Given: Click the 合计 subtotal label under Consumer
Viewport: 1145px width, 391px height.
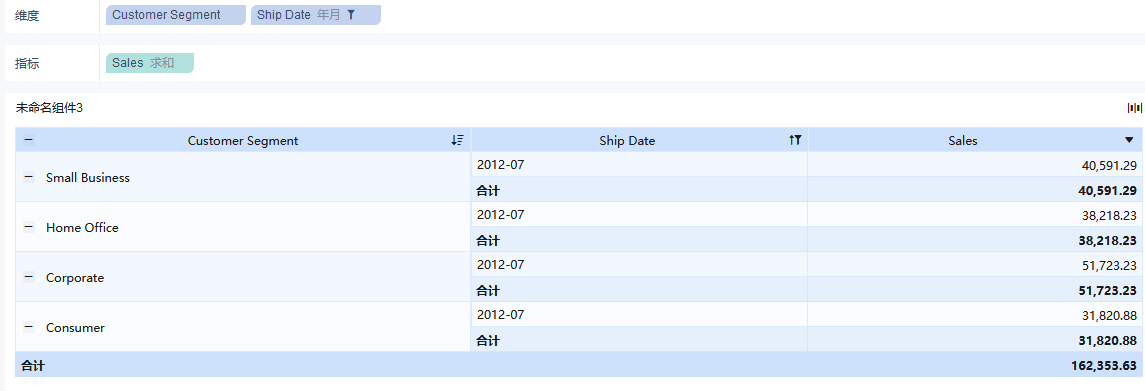Looking at the screenshot, I should tap(488, 341).
